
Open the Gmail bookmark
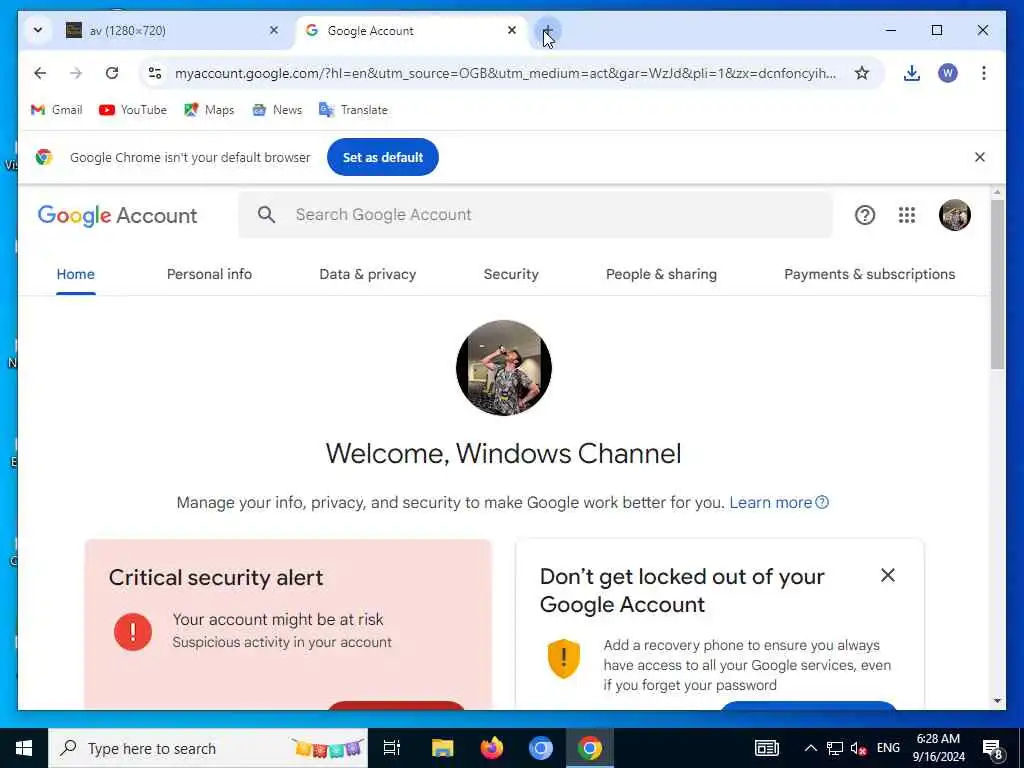tap(57, 110)
